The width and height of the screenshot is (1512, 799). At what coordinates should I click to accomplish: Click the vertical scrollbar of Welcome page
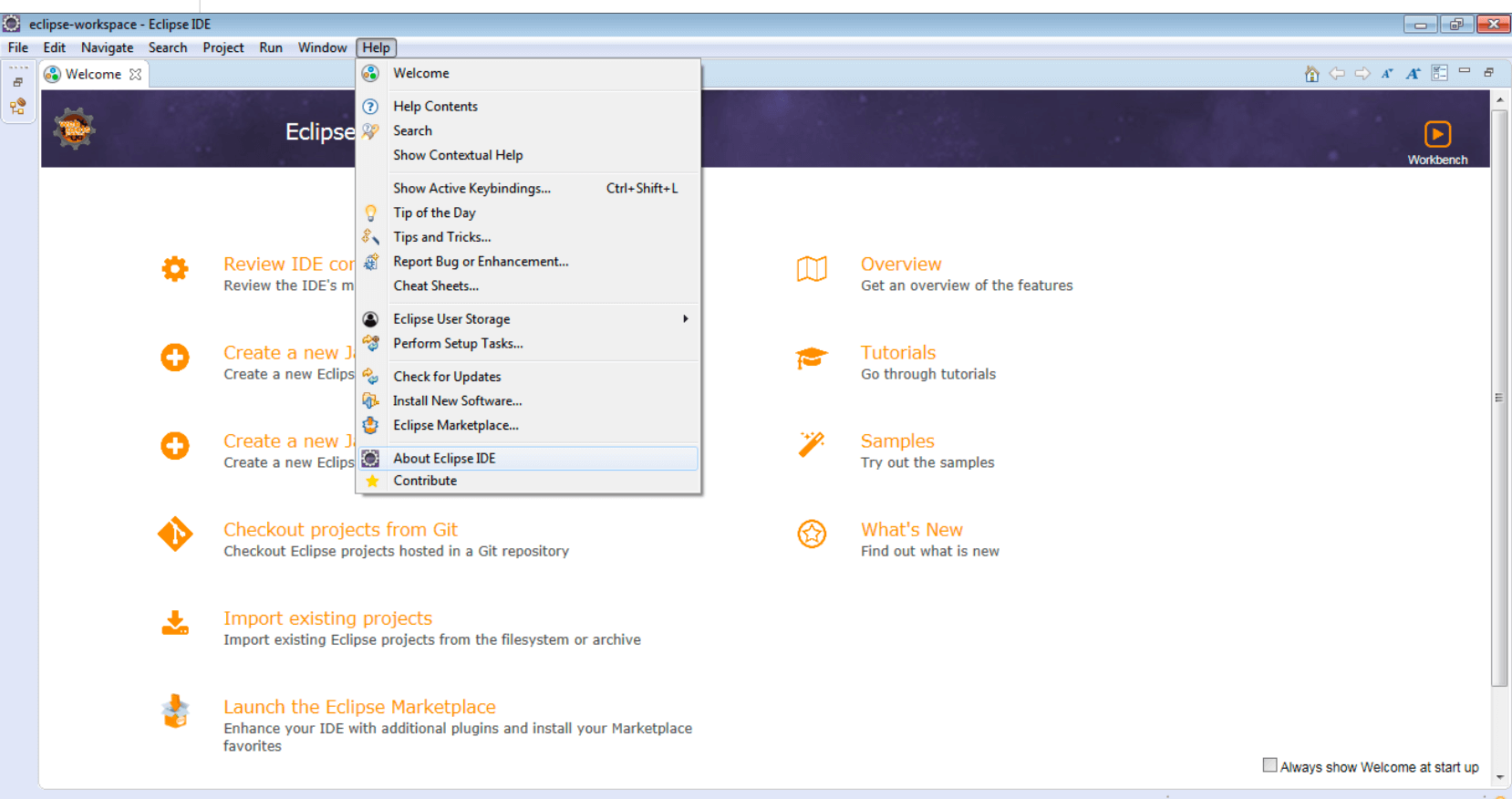pos(1500,398)
